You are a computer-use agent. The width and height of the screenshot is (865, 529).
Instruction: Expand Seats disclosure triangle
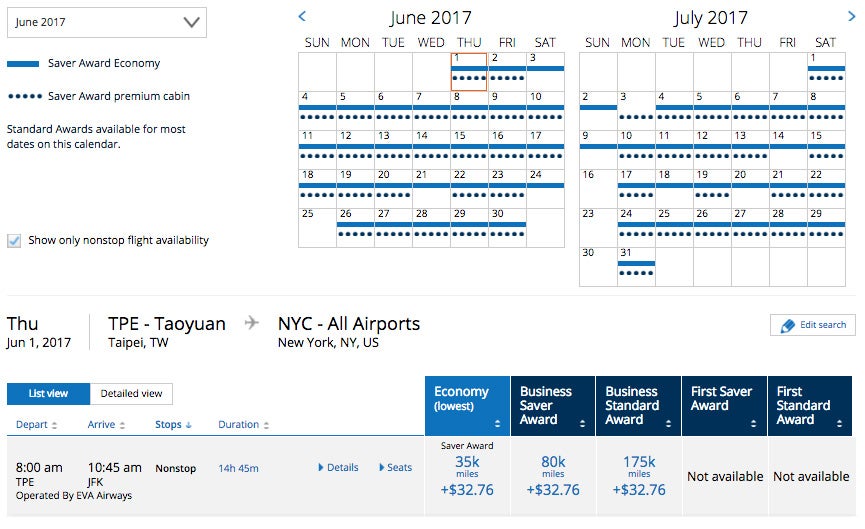click(381, 468)
